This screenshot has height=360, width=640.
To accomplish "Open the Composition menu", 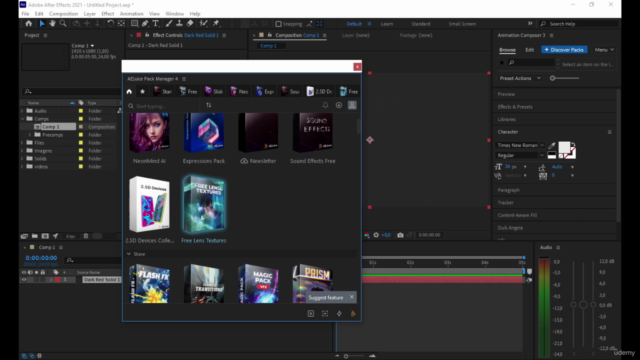I will [63, 13].
